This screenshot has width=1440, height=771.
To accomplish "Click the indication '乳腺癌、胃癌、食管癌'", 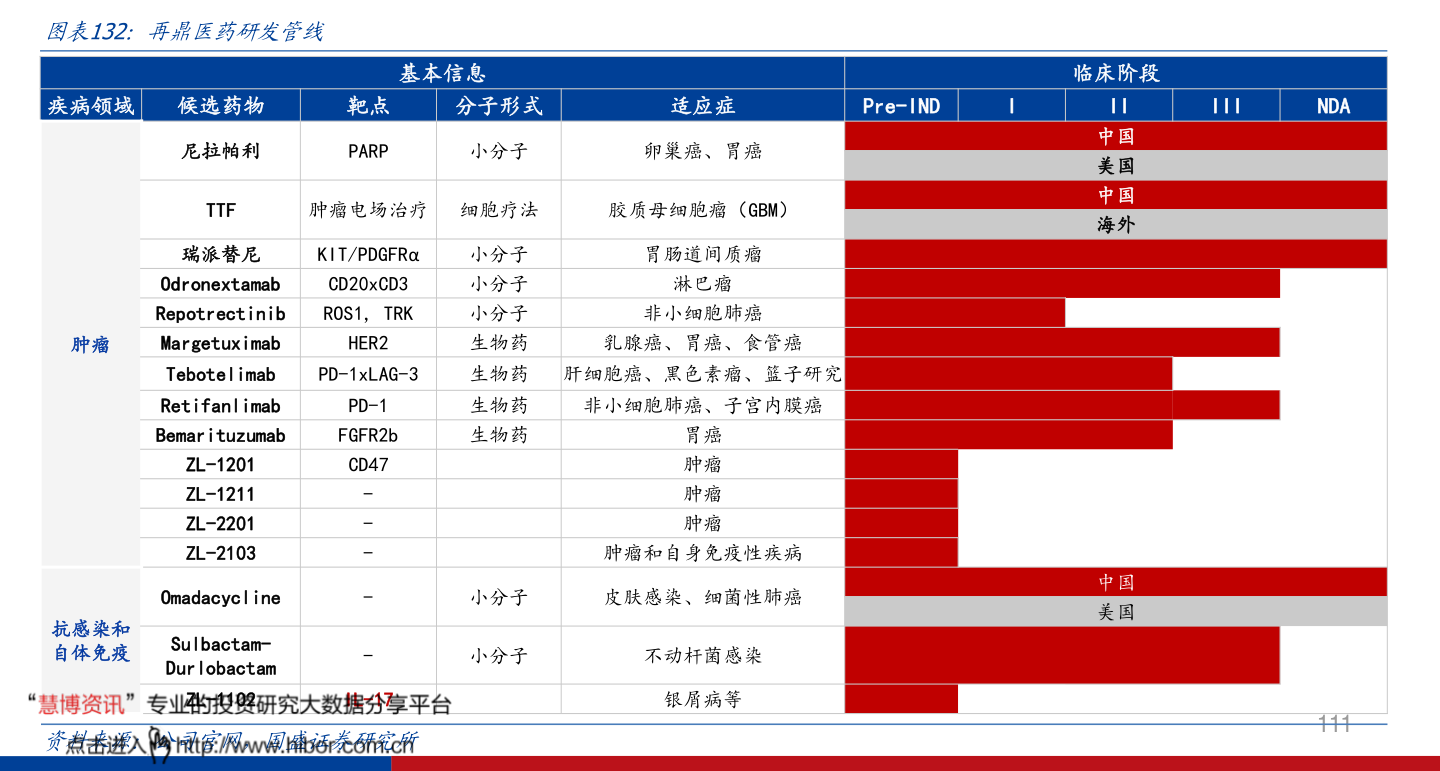I will [x=703, y=343].
